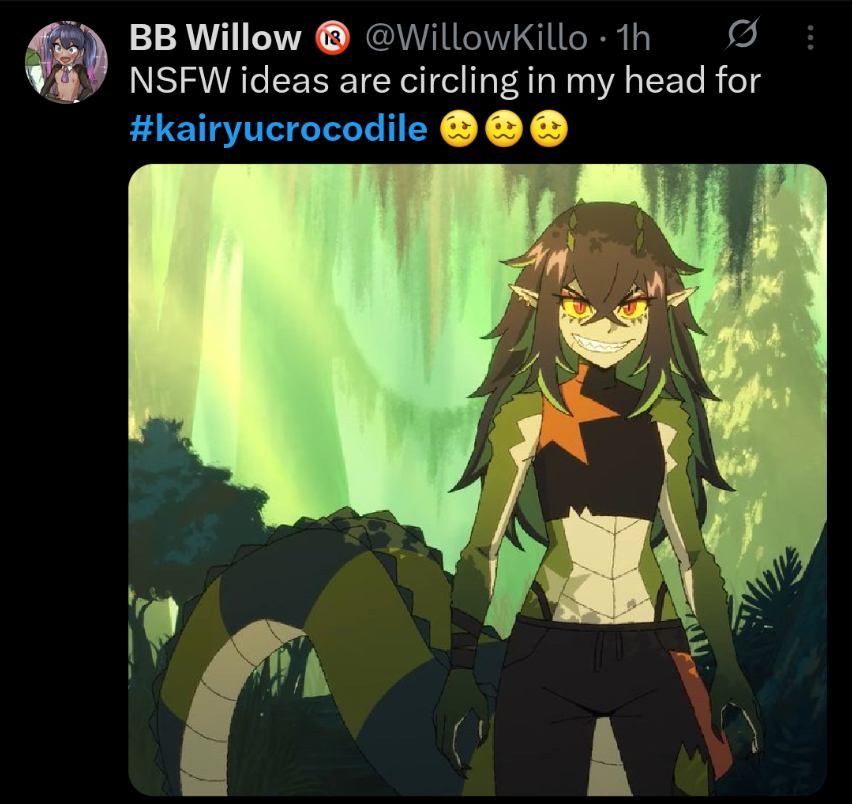Click the middle woozy face emoji

pyautogui.click(x=503, y=130)
